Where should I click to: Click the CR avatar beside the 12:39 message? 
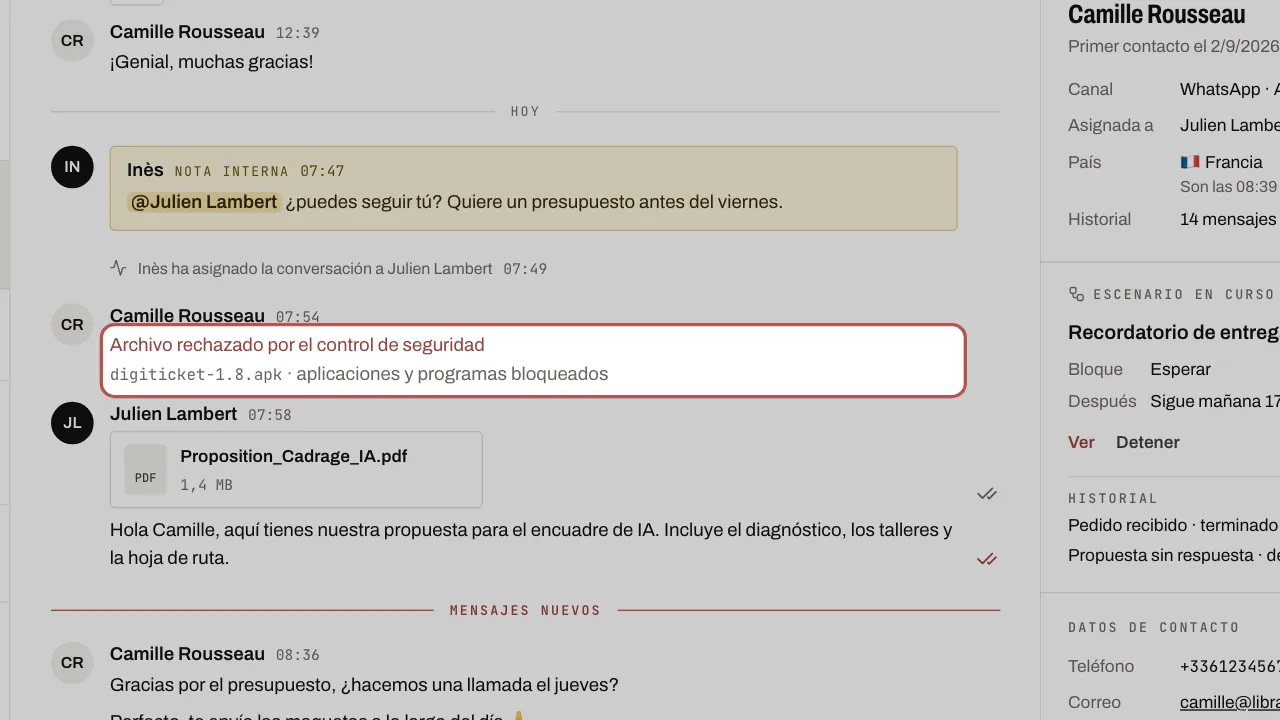coord(72,41)
